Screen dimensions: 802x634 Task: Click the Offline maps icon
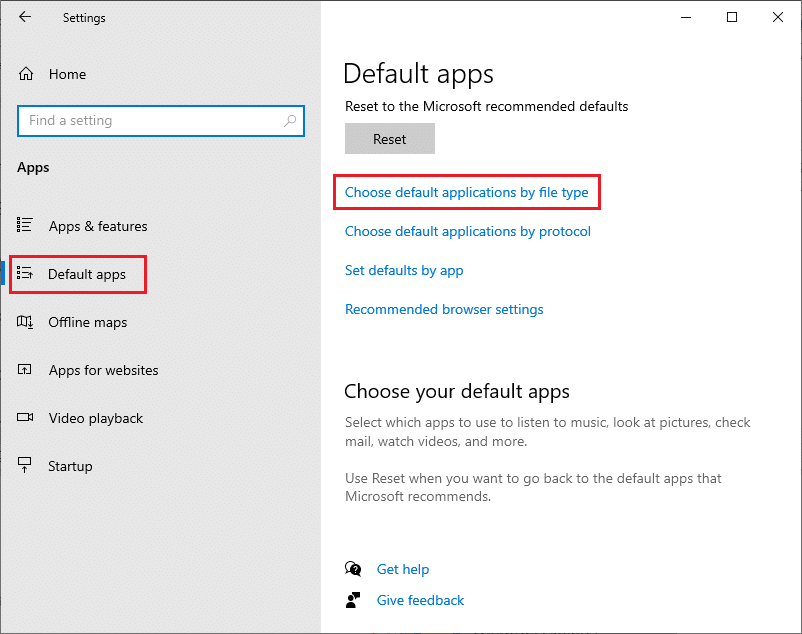click(x=27, y=322)
